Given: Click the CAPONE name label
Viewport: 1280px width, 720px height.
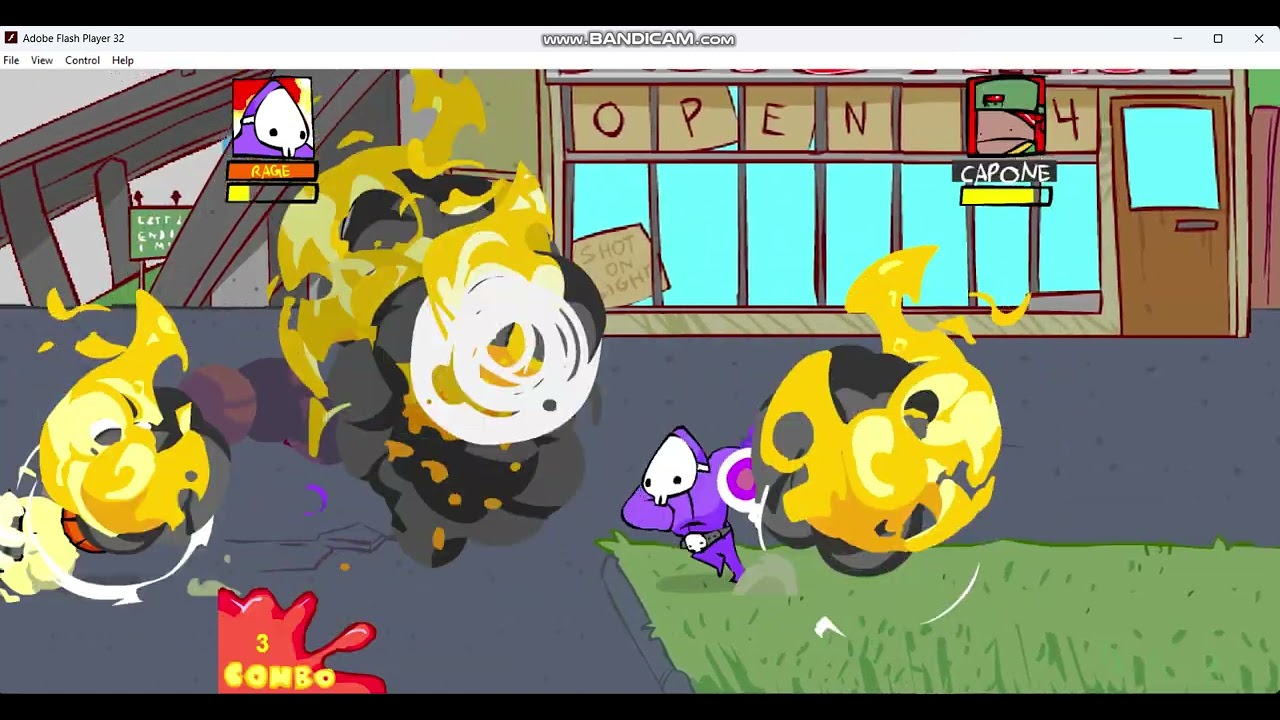Looking at the screenshot, I should click(x=1005, y=174).
